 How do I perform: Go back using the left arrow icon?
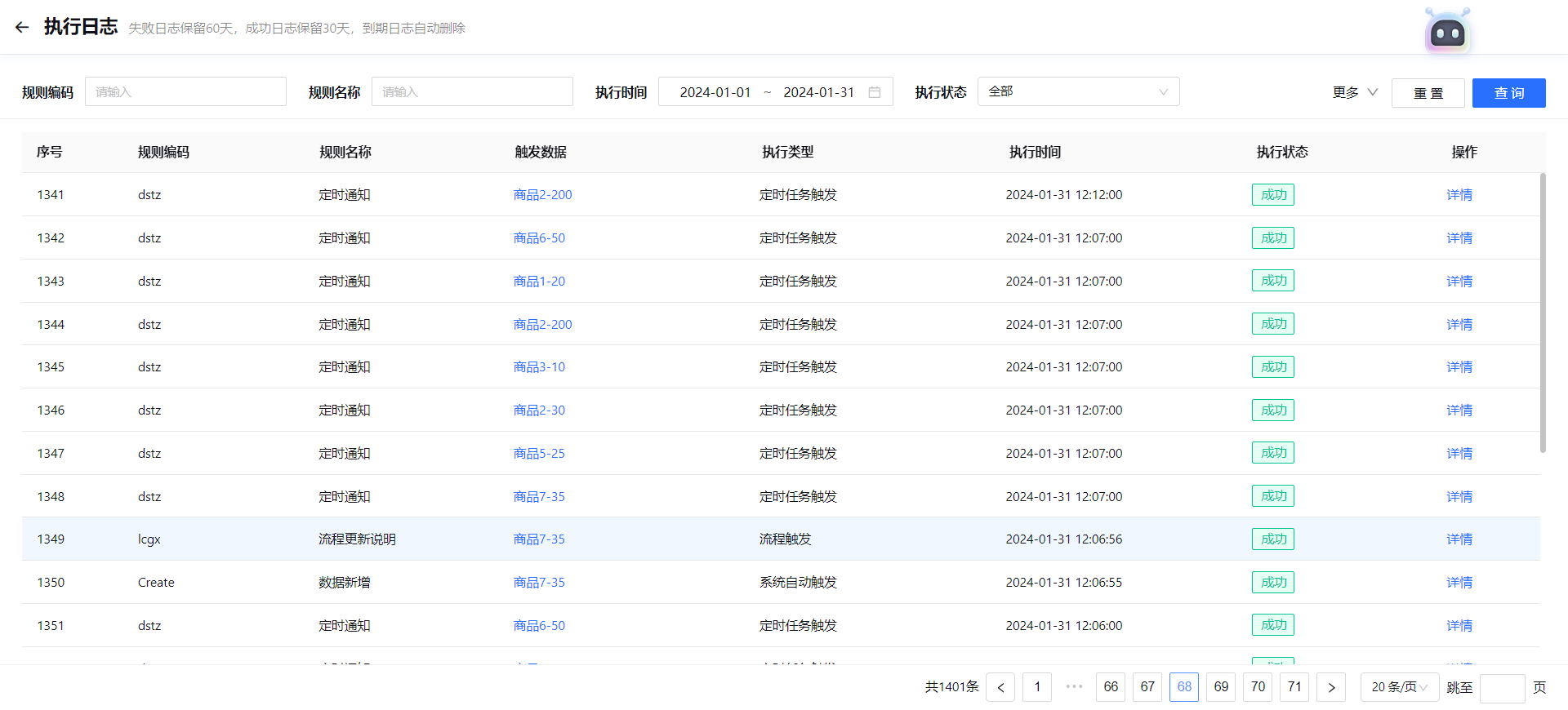tap(22, 27)
